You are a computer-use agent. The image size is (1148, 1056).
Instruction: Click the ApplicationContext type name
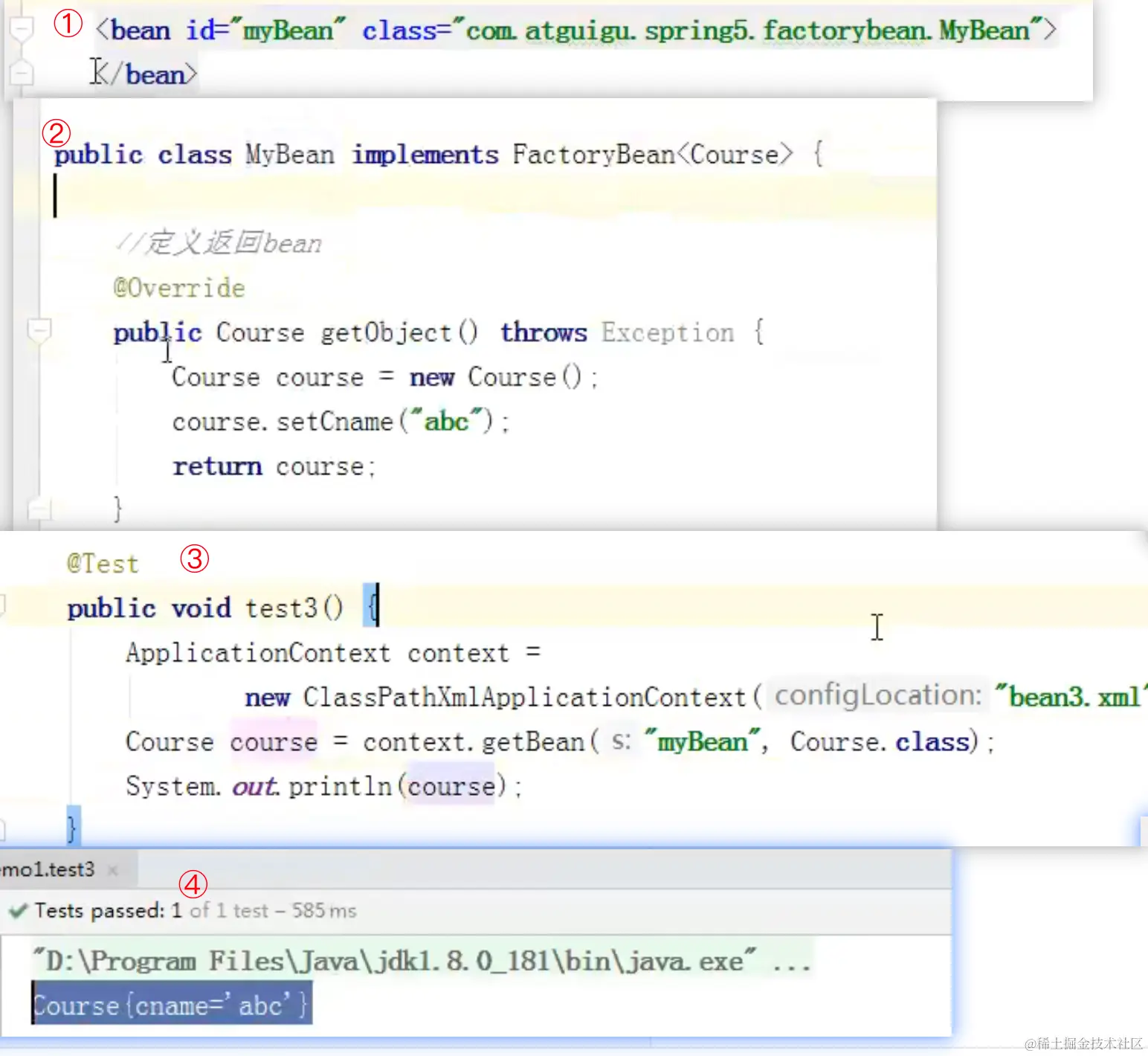click(x=258, y=653)
